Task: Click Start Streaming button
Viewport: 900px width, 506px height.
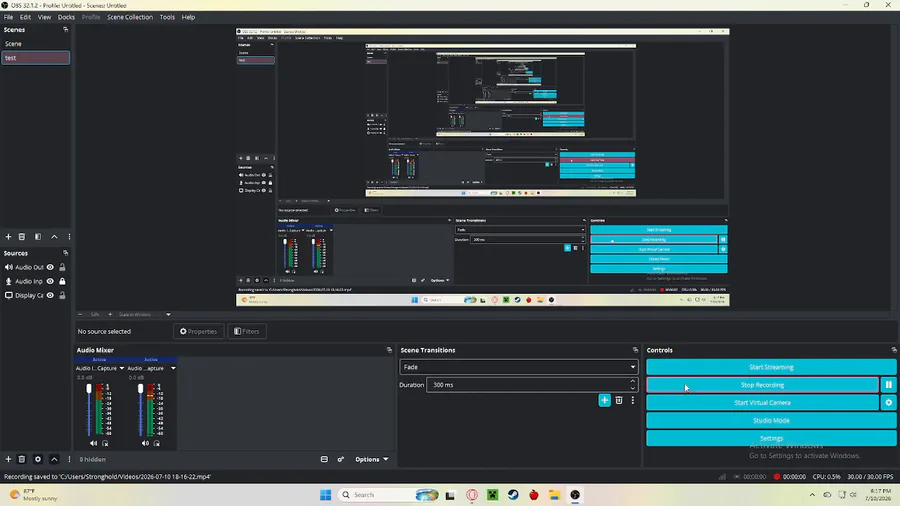Action: click(771, 367)
